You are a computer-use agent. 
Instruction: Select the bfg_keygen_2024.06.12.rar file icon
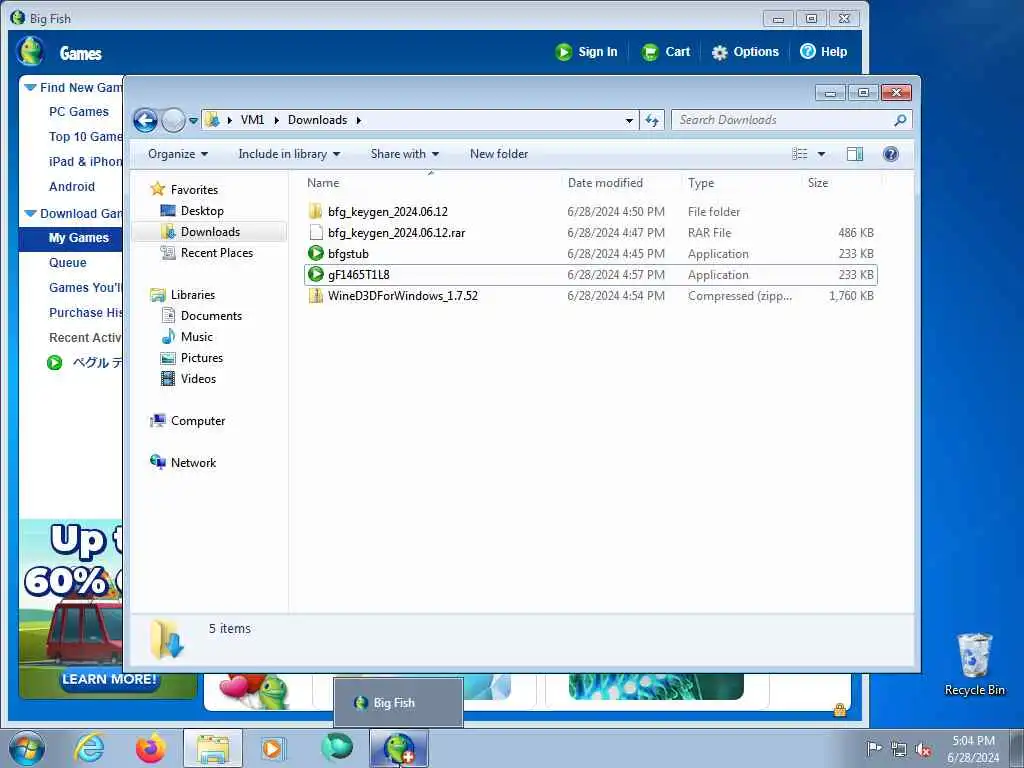click(x=315, y=232)
